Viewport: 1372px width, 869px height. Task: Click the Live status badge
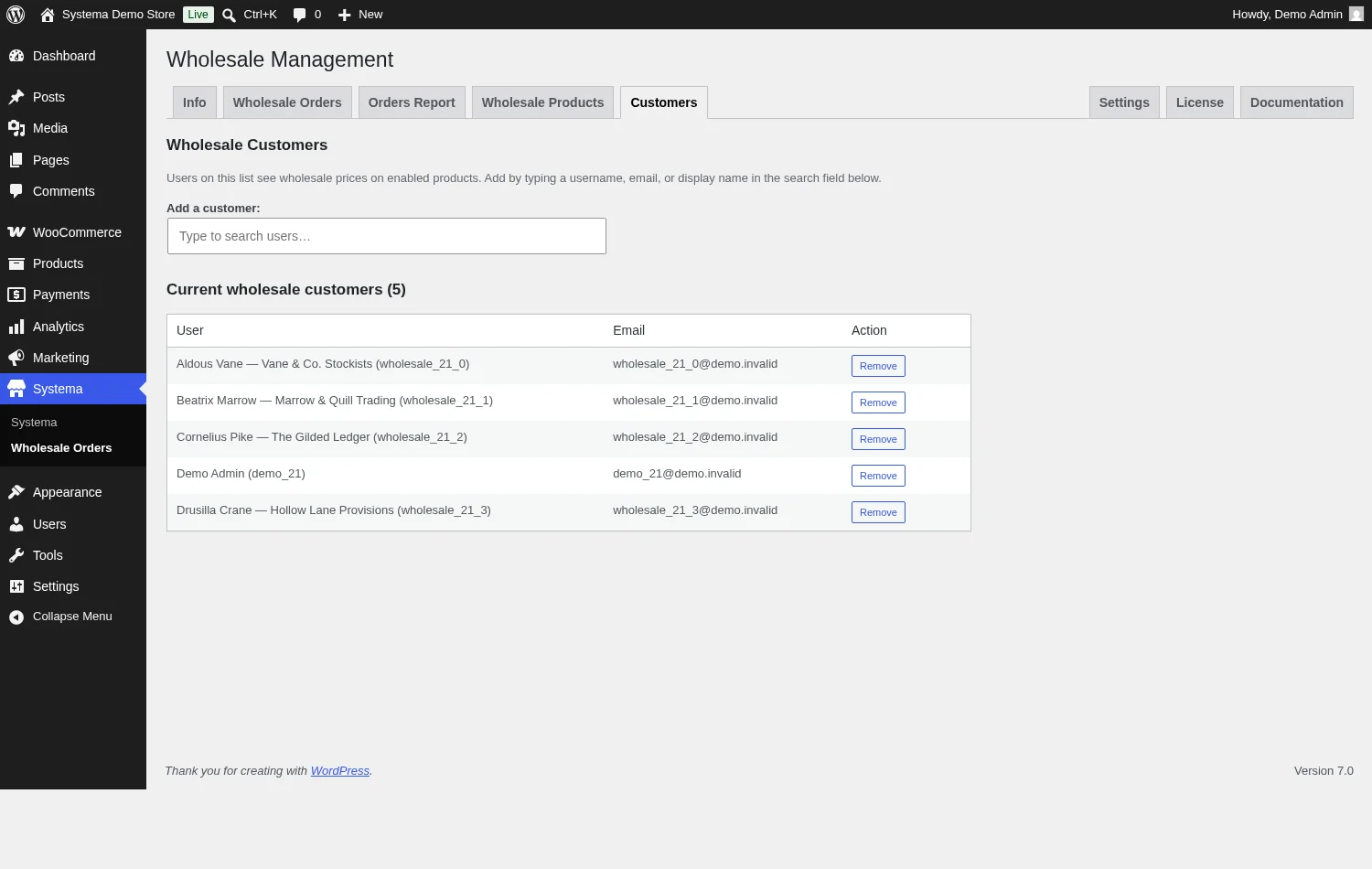coord(198,15)
